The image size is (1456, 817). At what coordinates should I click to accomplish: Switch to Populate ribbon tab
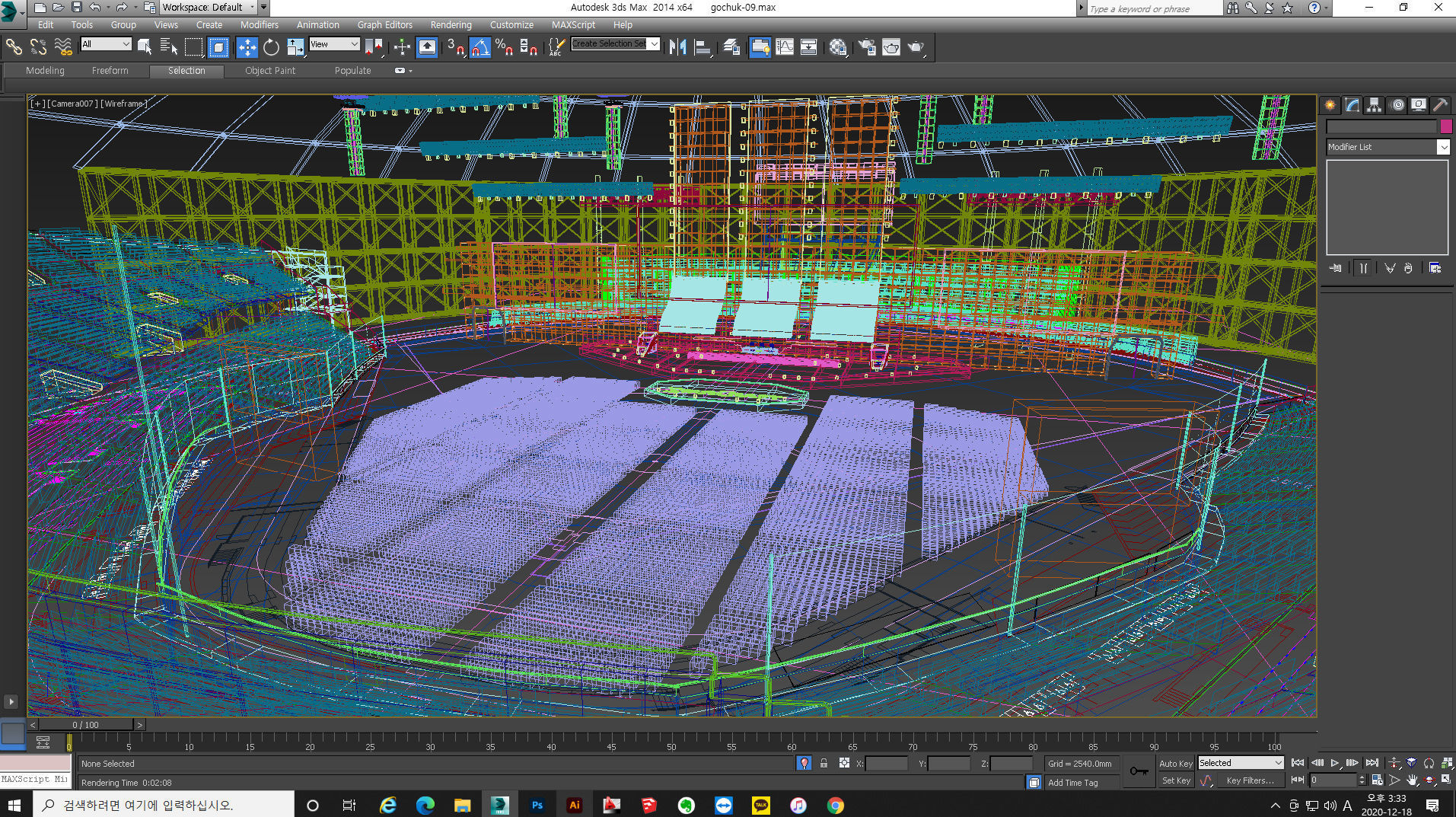pyautogui.click(x=352, y=71)
